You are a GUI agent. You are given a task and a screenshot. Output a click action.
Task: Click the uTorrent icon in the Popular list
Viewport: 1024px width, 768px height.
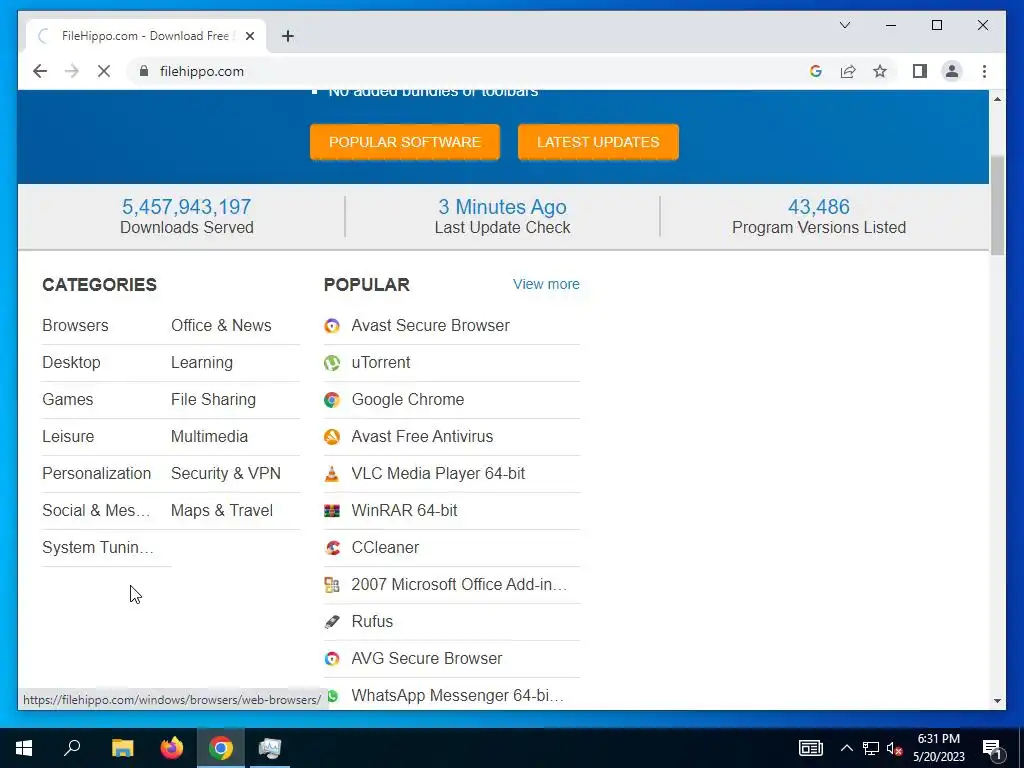coord(332,362)
